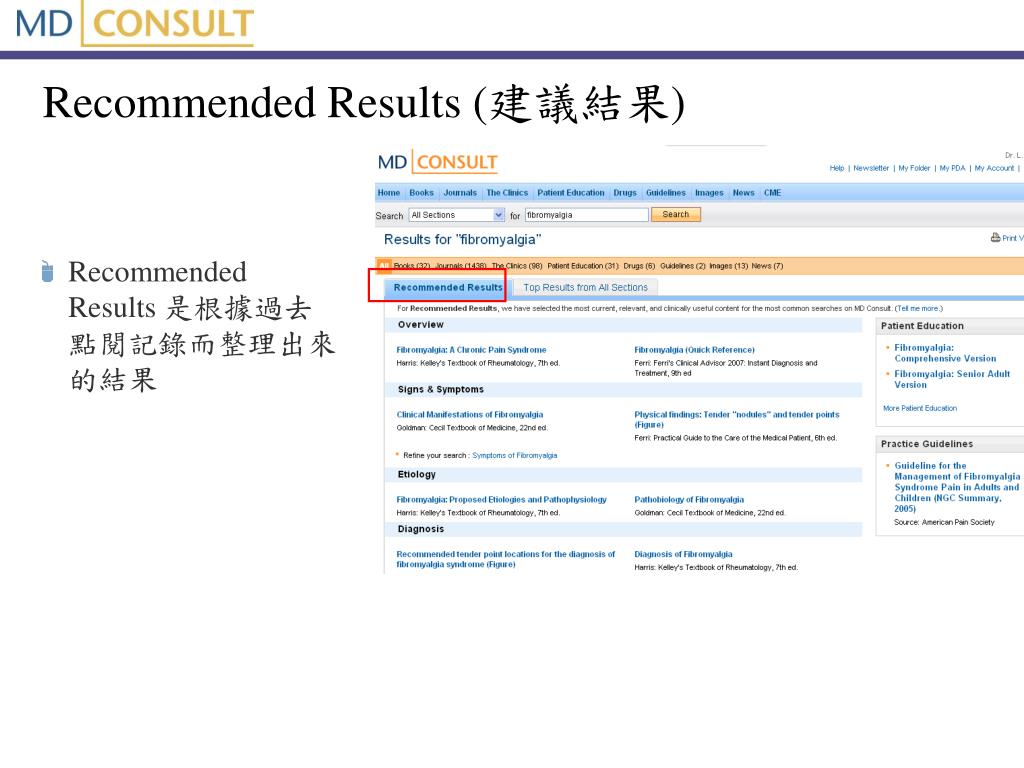Open My PDA header link

pos(952,168)
